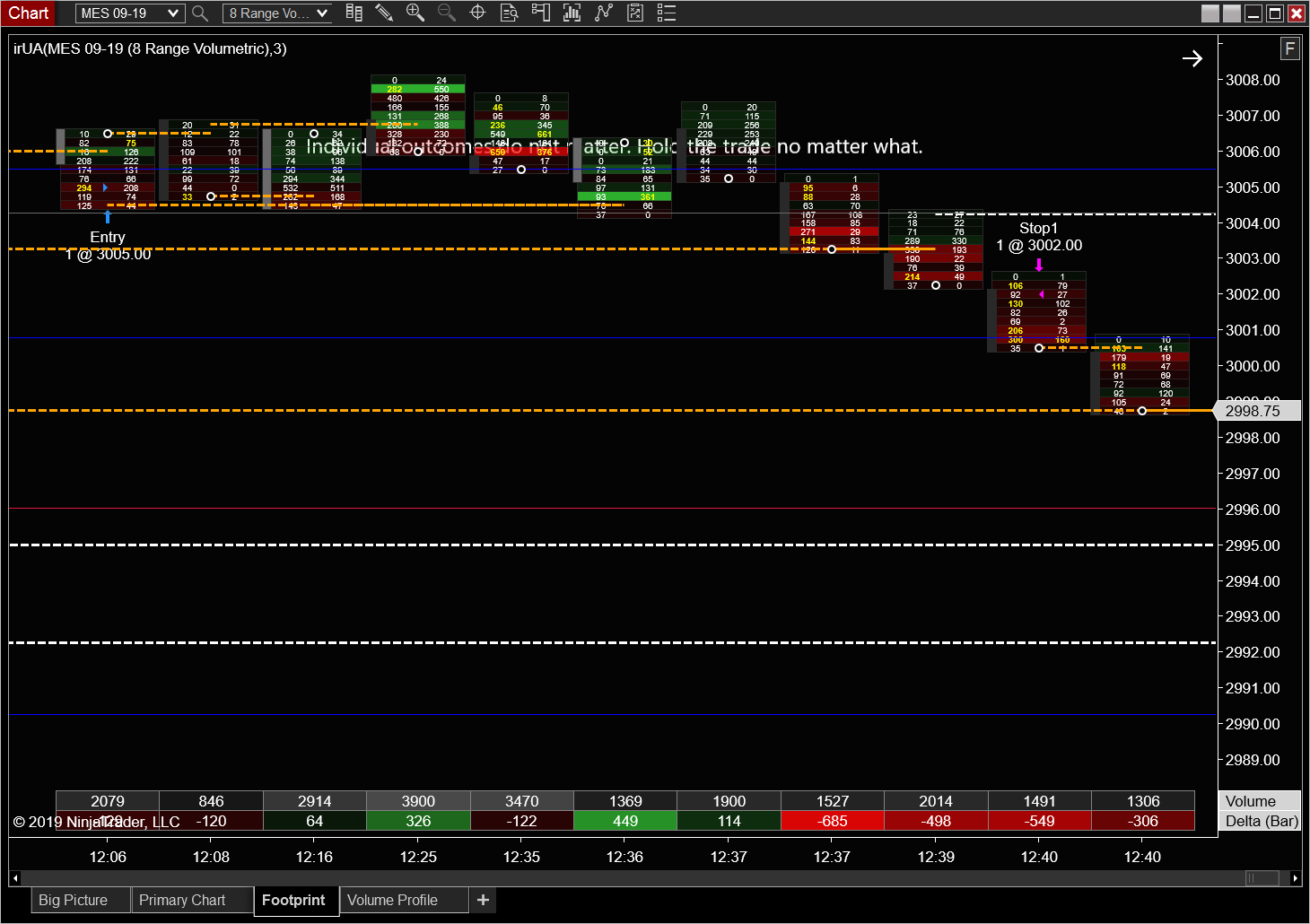Viewport: 1310px width, 924px height.
Task: Click the 1369 volume cell
Action: [x=625, y=801]
